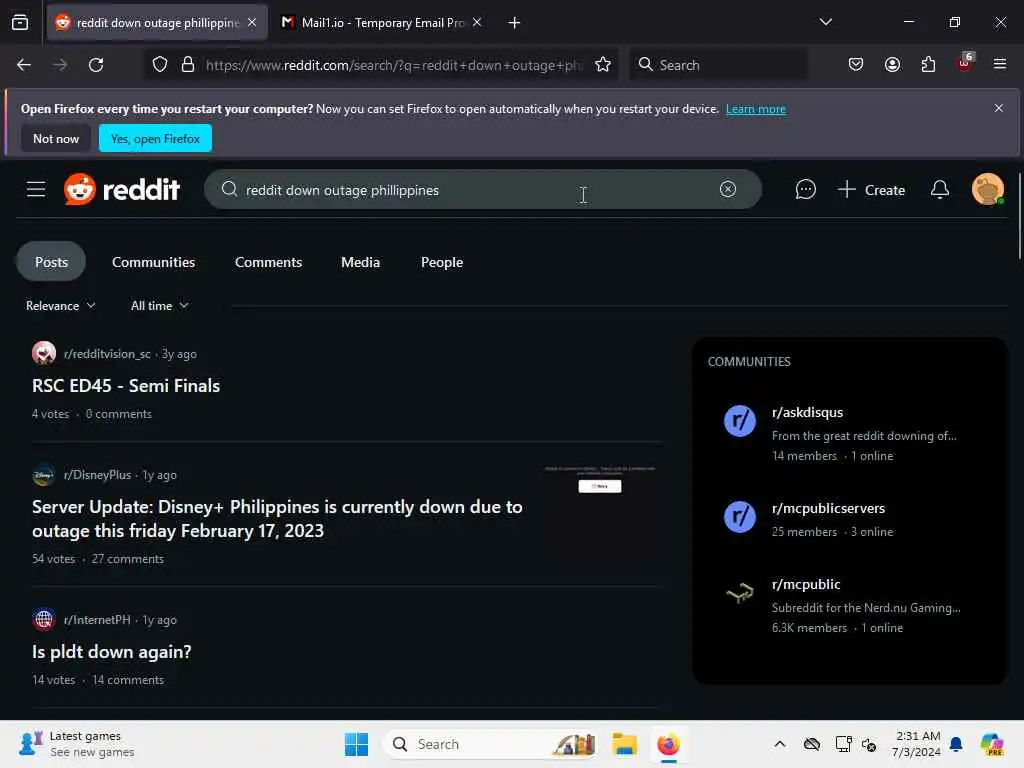Open the Reddit hamburger side menu
Image resolution: width=1024 pixels, height=768 pixels.
[36, 190]
